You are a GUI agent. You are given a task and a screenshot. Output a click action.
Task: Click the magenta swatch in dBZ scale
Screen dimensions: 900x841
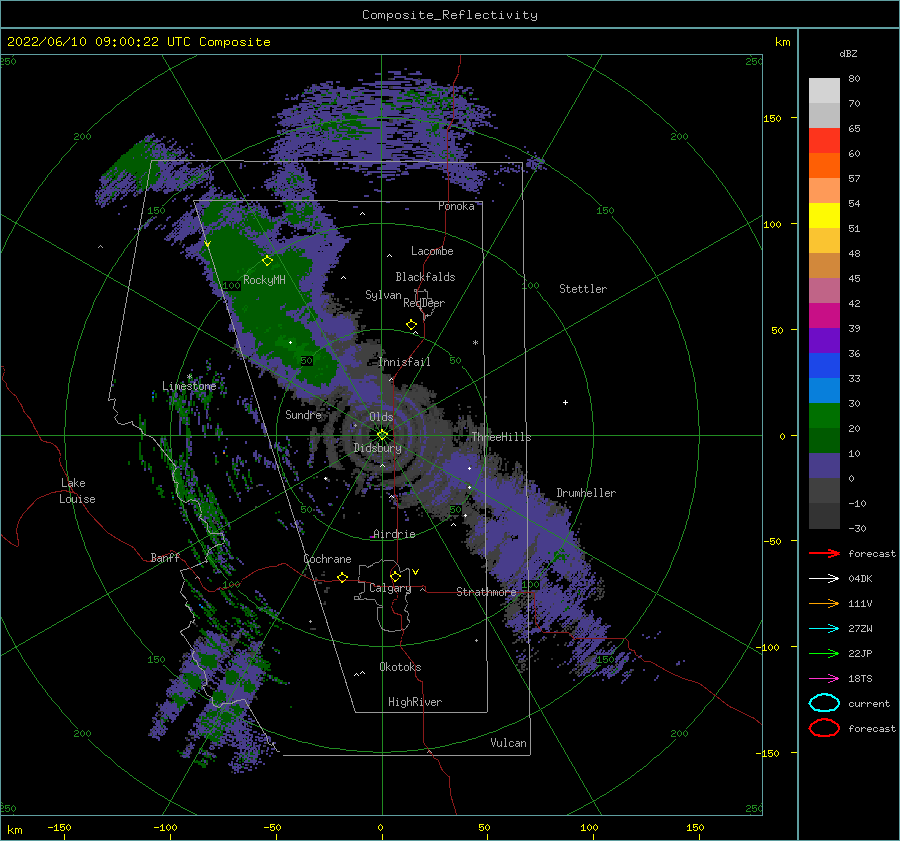[x=824, y=316]
